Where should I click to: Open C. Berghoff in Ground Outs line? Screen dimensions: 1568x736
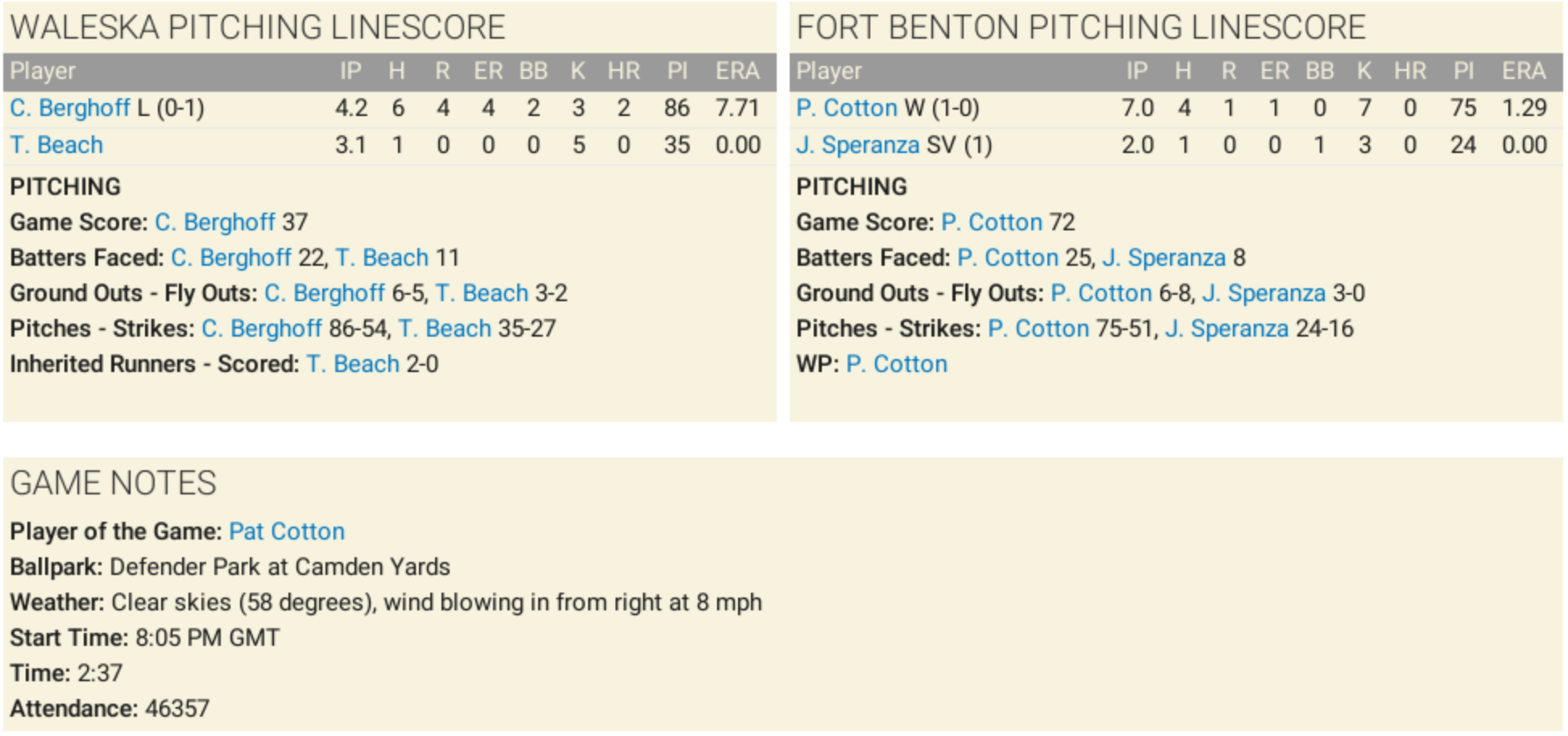(325, 293)
